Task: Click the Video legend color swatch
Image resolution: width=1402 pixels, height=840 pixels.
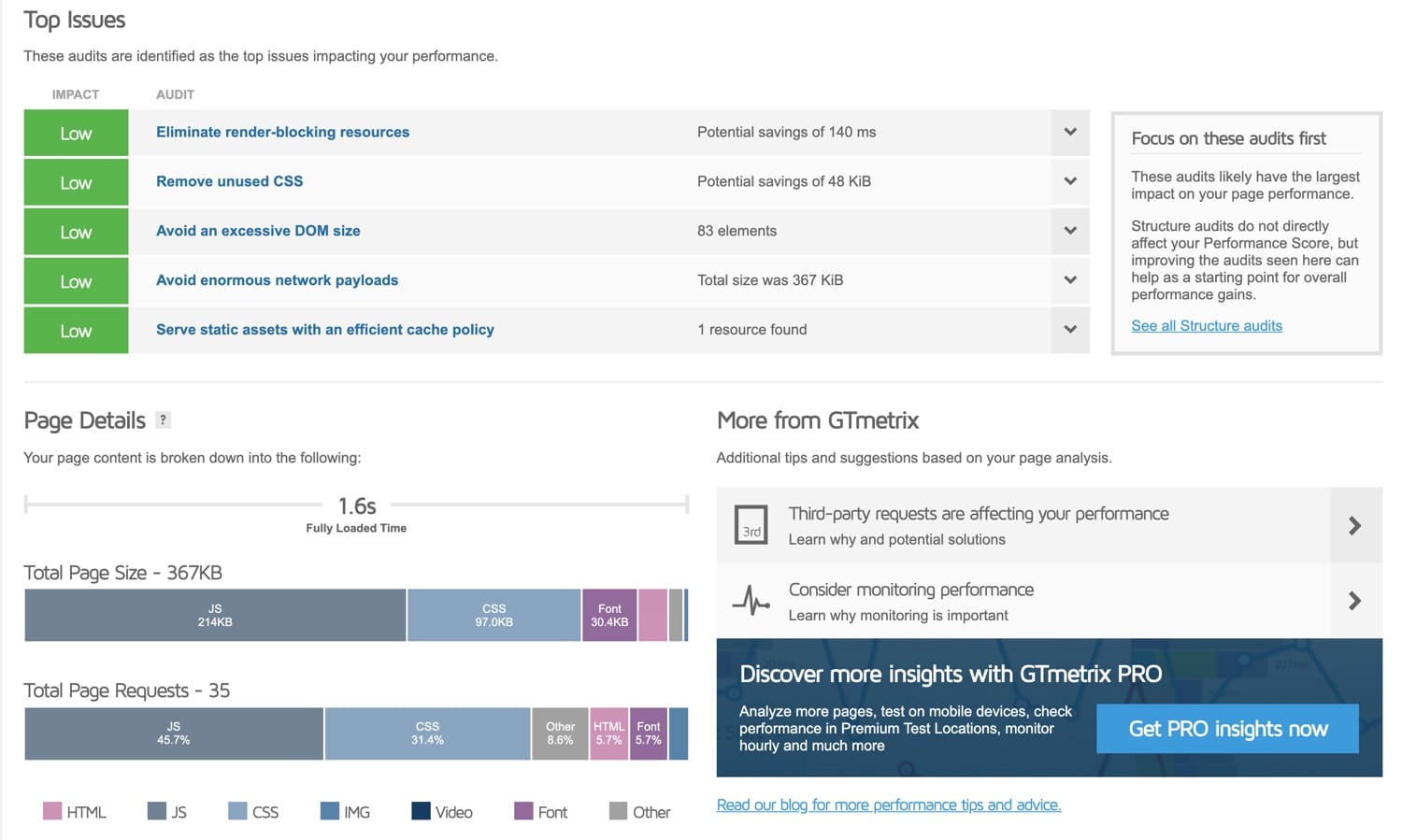Action: (x=421, y=811)
